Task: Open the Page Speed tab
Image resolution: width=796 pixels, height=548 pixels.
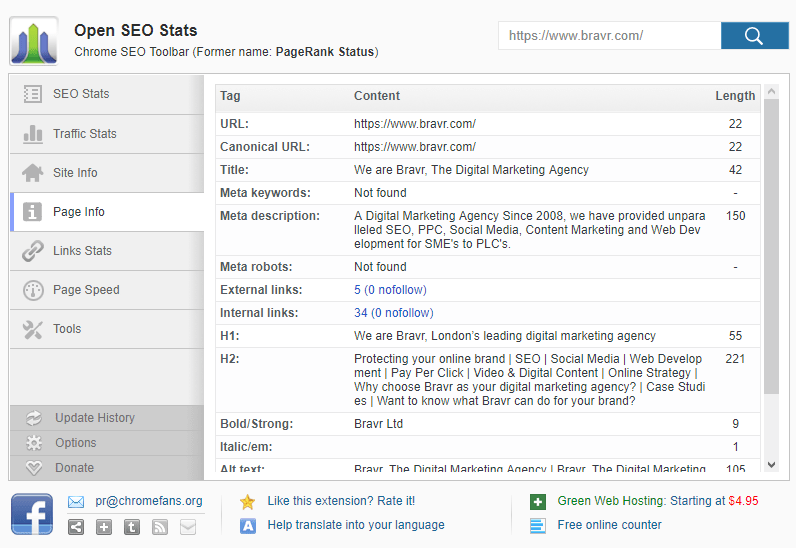Action: tap(107, 291)
